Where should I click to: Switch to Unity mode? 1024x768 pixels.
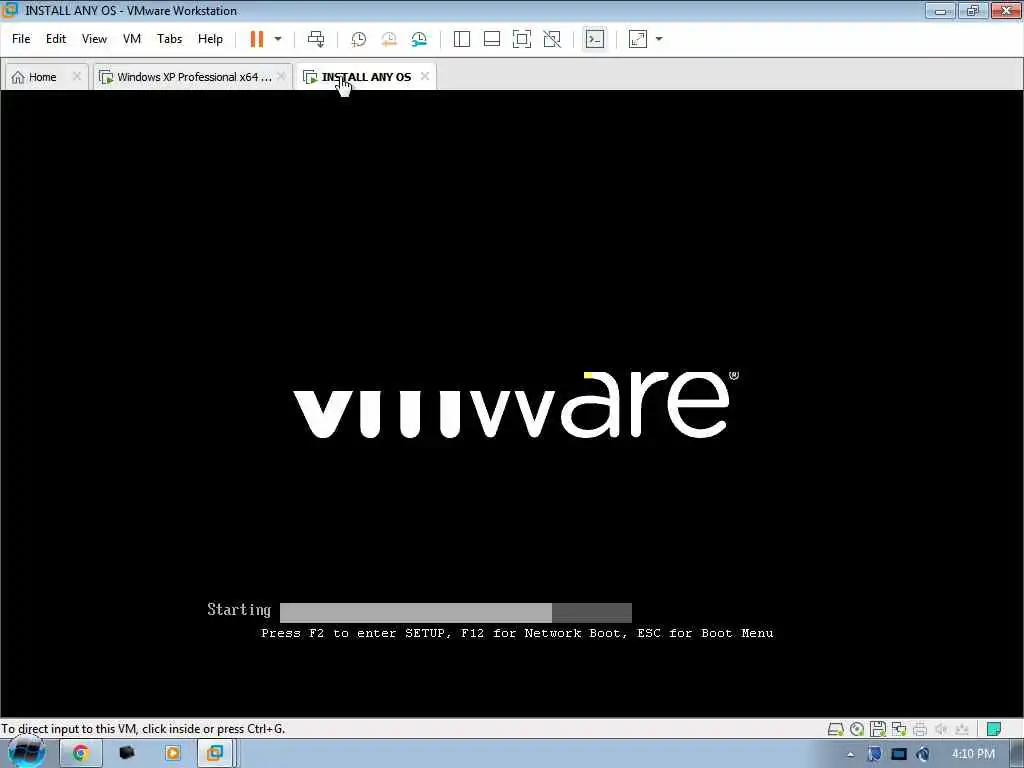(552, 39)
